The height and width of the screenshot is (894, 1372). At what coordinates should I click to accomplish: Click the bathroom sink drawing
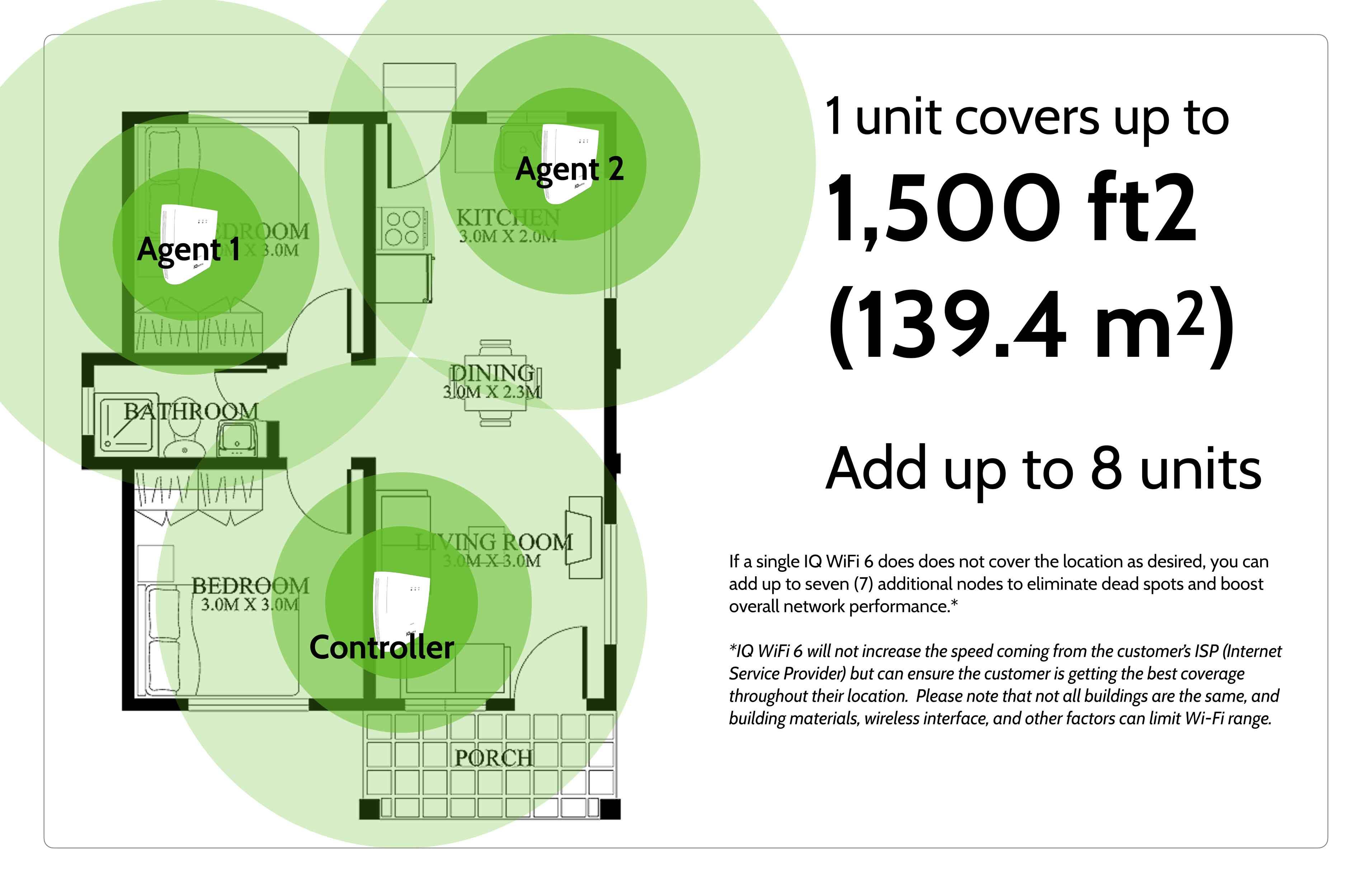237,439
